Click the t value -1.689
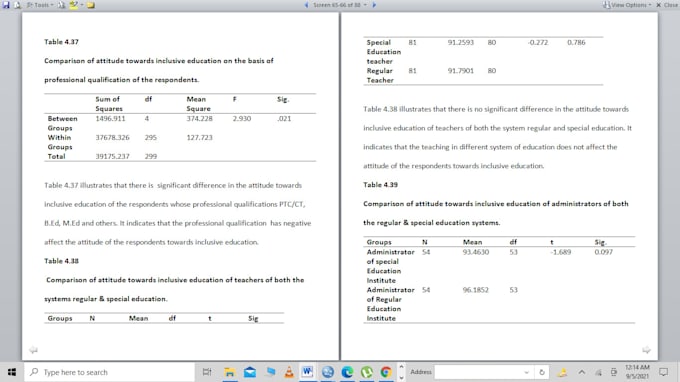 point(560,252)
